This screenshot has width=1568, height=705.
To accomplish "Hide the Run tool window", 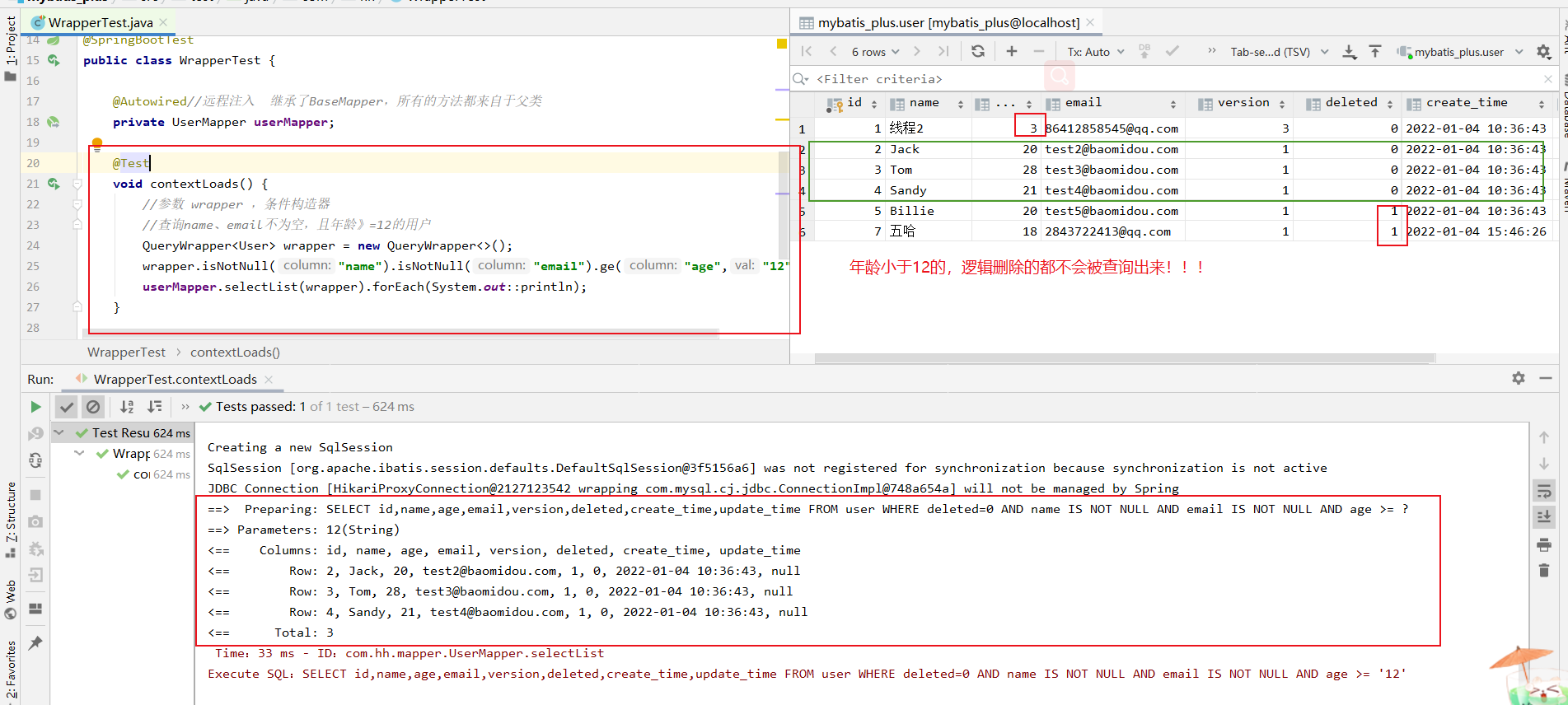I will pos(1546,378).
